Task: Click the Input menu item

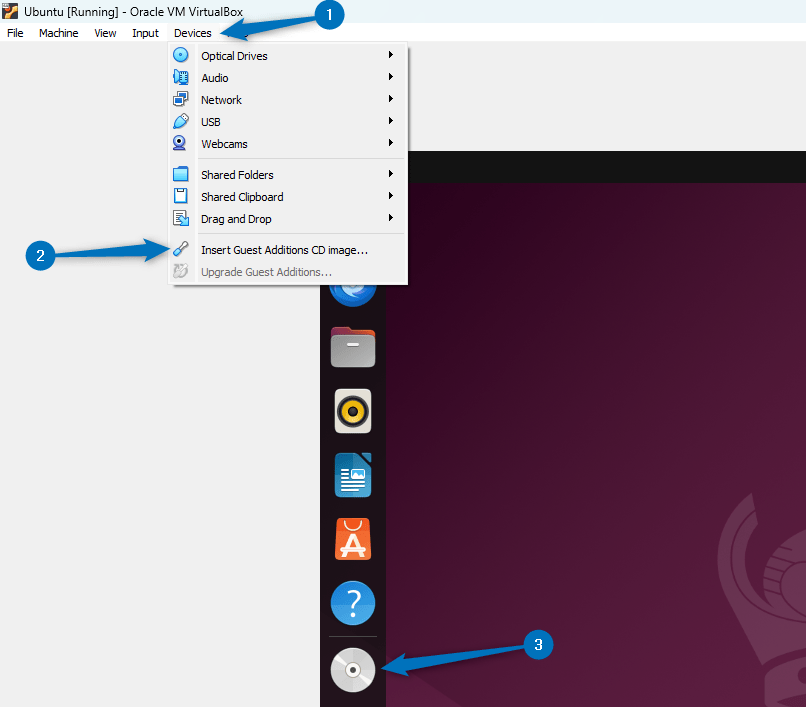Action: coord(145,32)
